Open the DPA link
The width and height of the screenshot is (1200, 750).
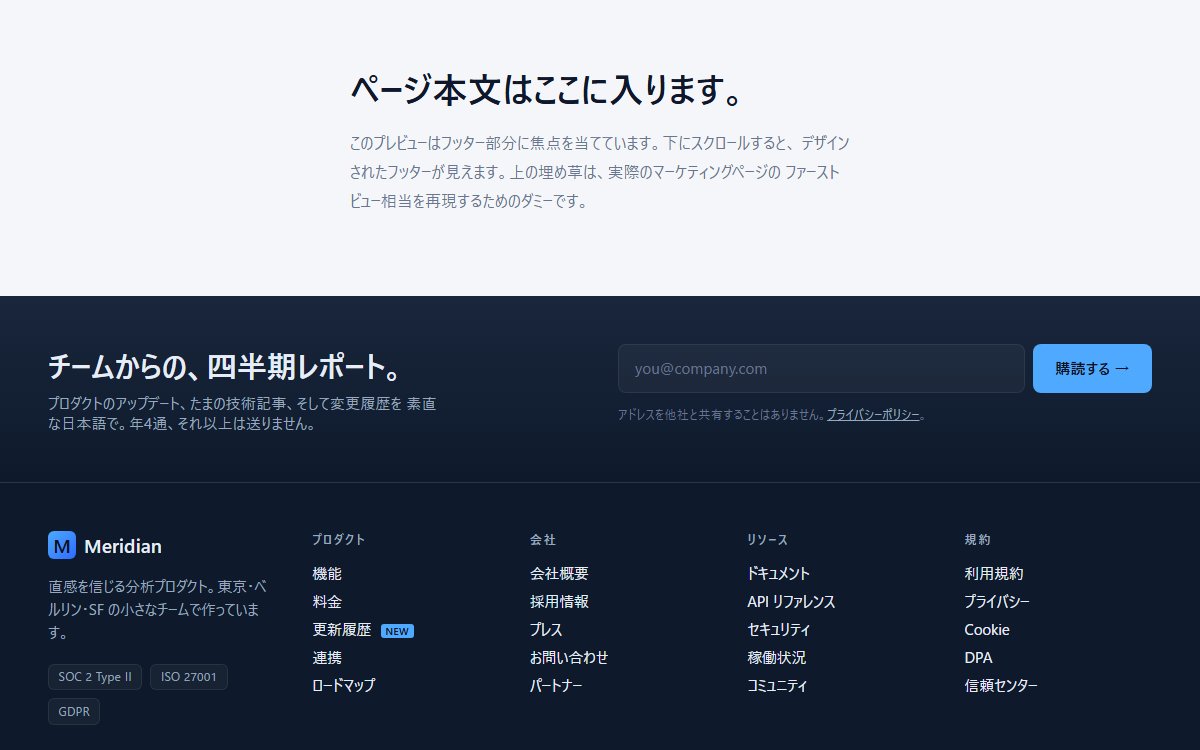click(x=978, y=658)
